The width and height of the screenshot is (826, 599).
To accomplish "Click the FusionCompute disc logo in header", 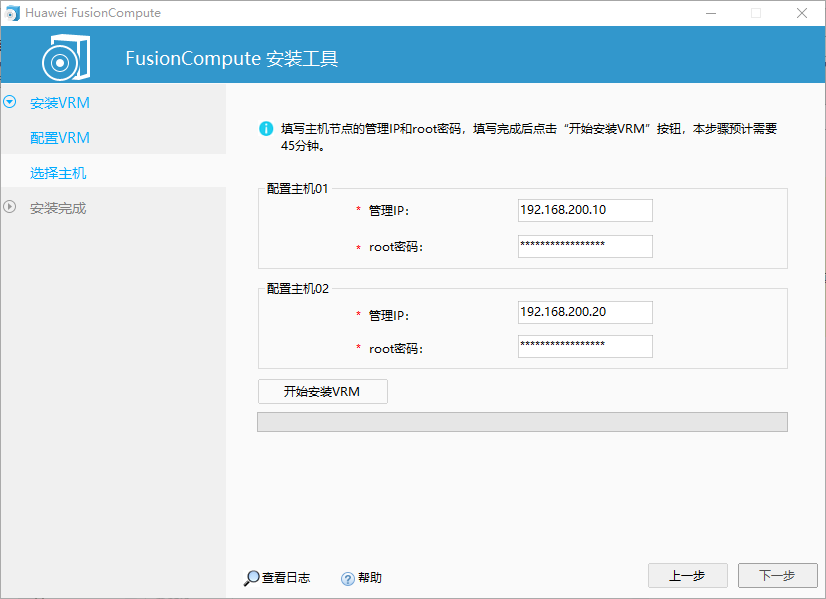I will pyautogui.click(x=66, y=57).
